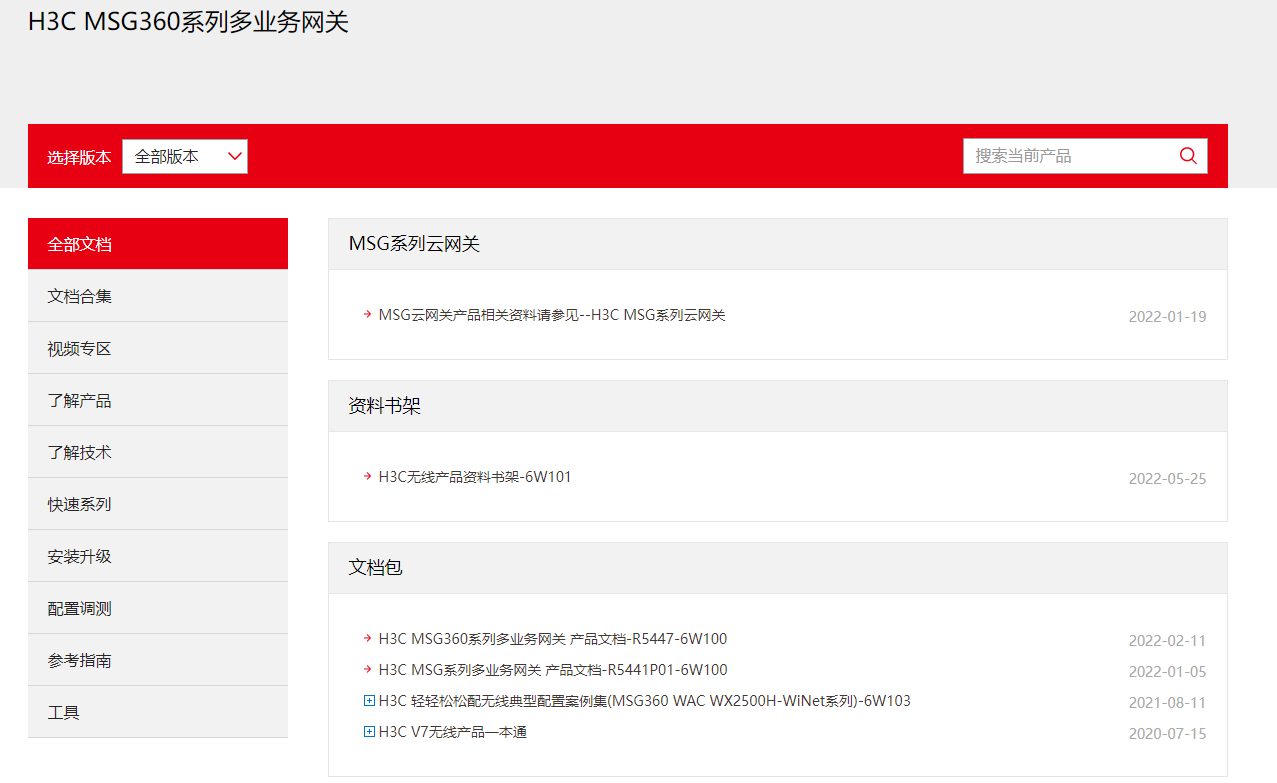Screen dimensions: 1277x783
Task: Click the 文档包 section header
Action: 778,568
